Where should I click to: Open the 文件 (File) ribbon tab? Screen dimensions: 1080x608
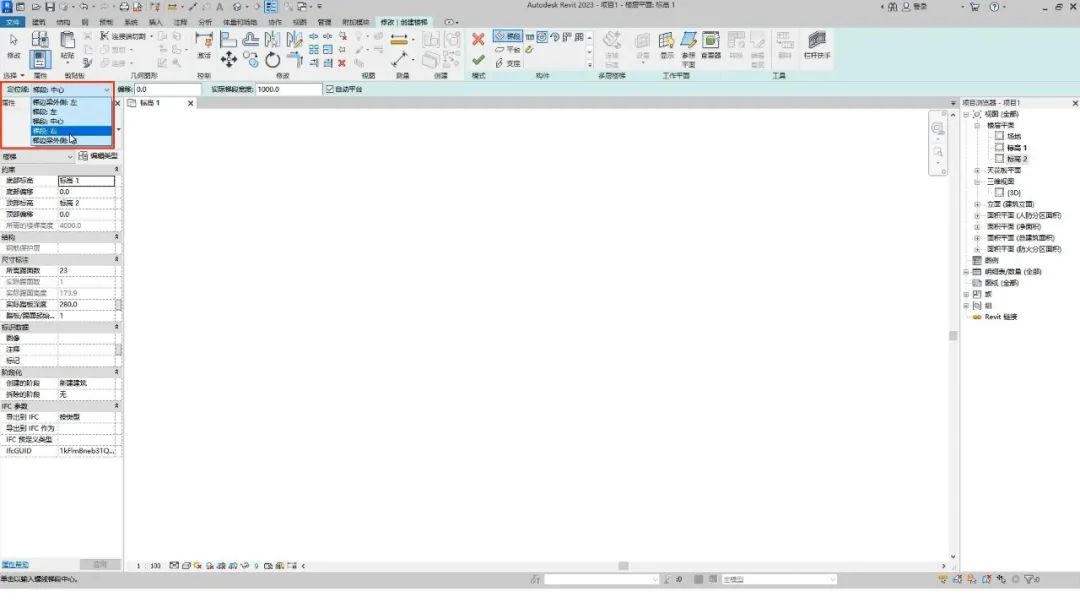point(12,22)
